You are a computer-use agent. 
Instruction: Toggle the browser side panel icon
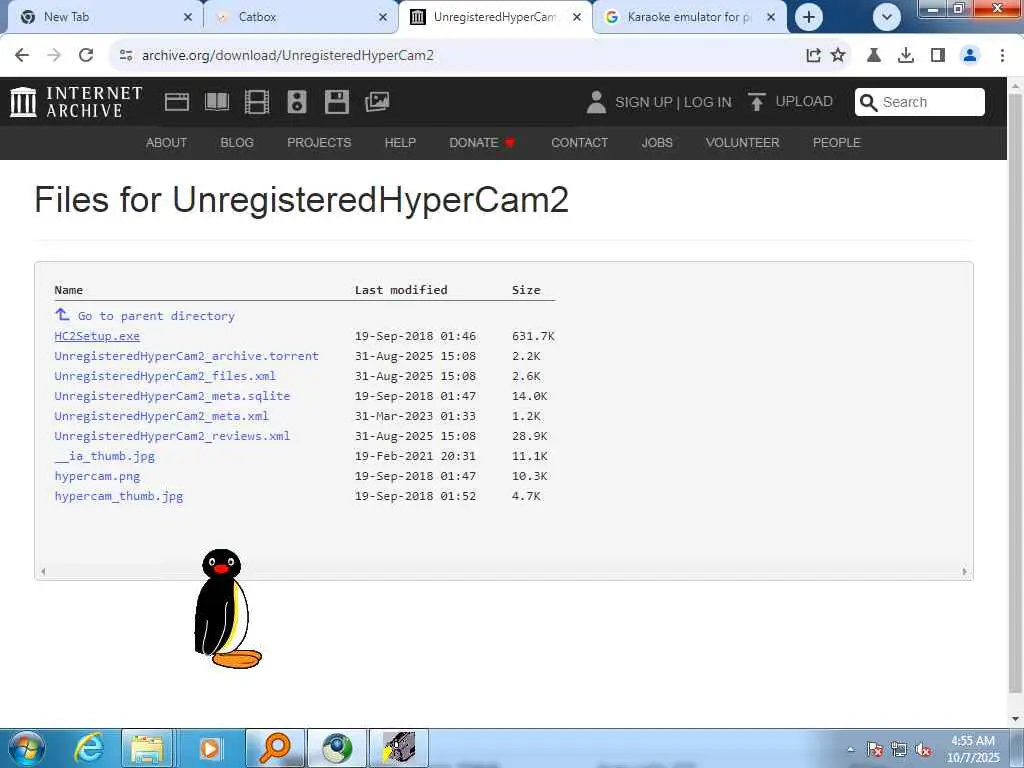[938, 56]
